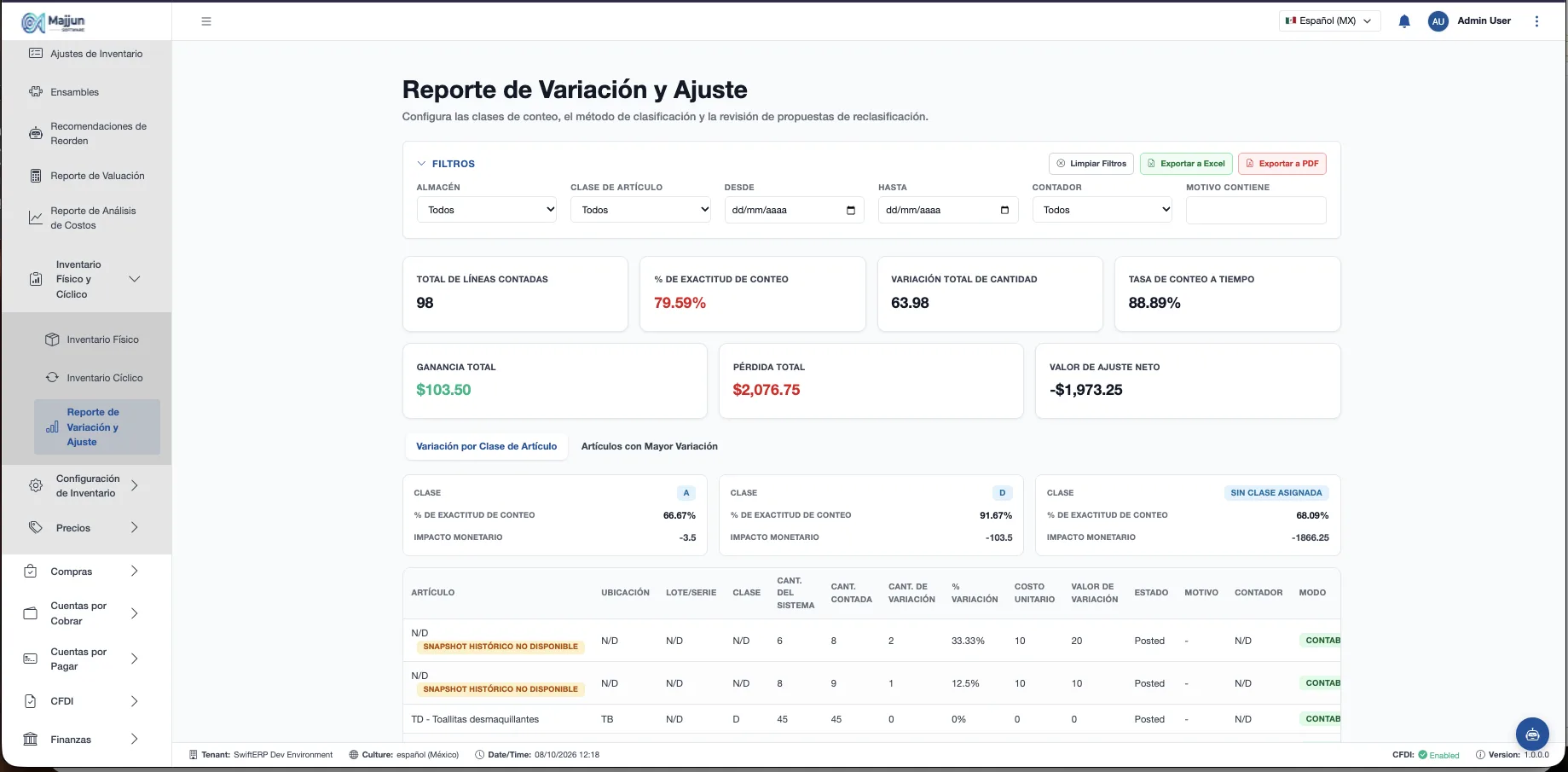1568x772 pixels.
Task: Open Reporte de Variación y Ajuste menu item
Action: click(x=97, y=427)
